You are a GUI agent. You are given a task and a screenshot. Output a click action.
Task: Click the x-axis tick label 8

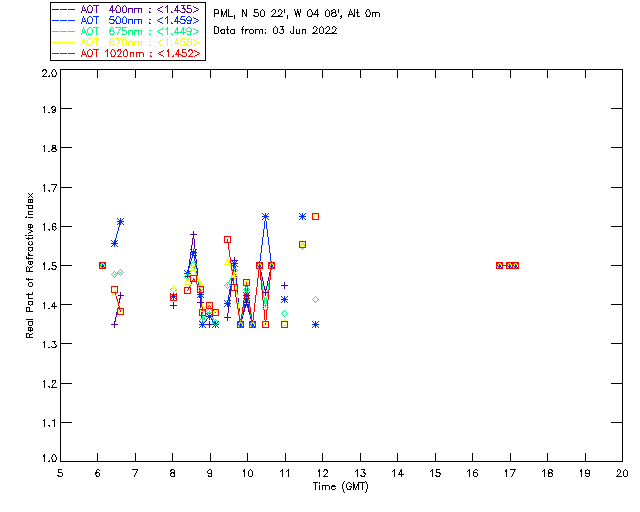coord(173,473)
